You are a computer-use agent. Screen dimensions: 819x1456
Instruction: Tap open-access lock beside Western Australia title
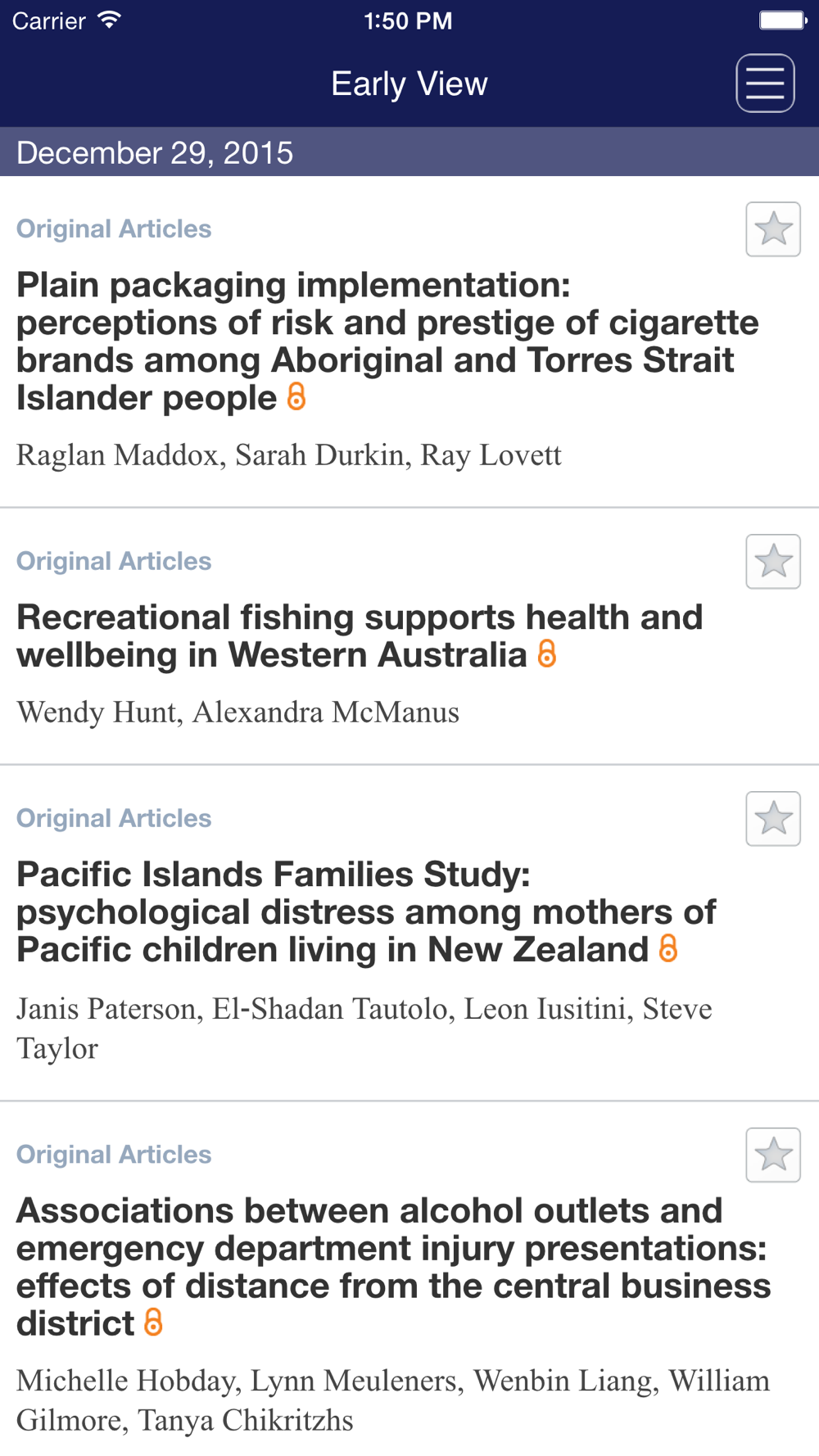(x=547, y=653)
